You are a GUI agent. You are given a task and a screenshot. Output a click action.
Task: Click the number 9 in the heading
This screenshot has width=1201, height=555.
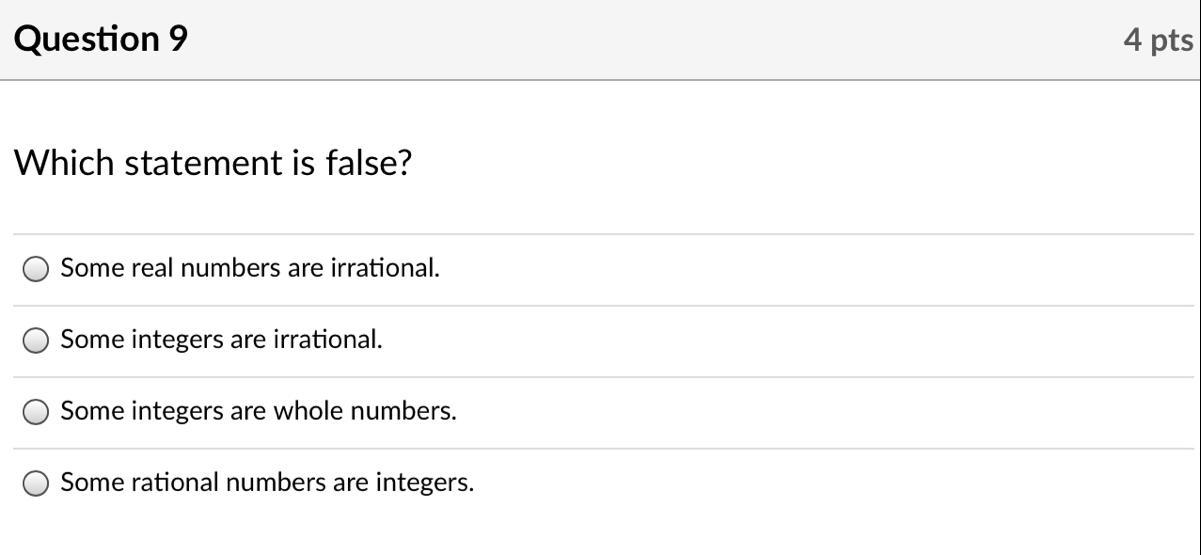[x=177, y=39]
